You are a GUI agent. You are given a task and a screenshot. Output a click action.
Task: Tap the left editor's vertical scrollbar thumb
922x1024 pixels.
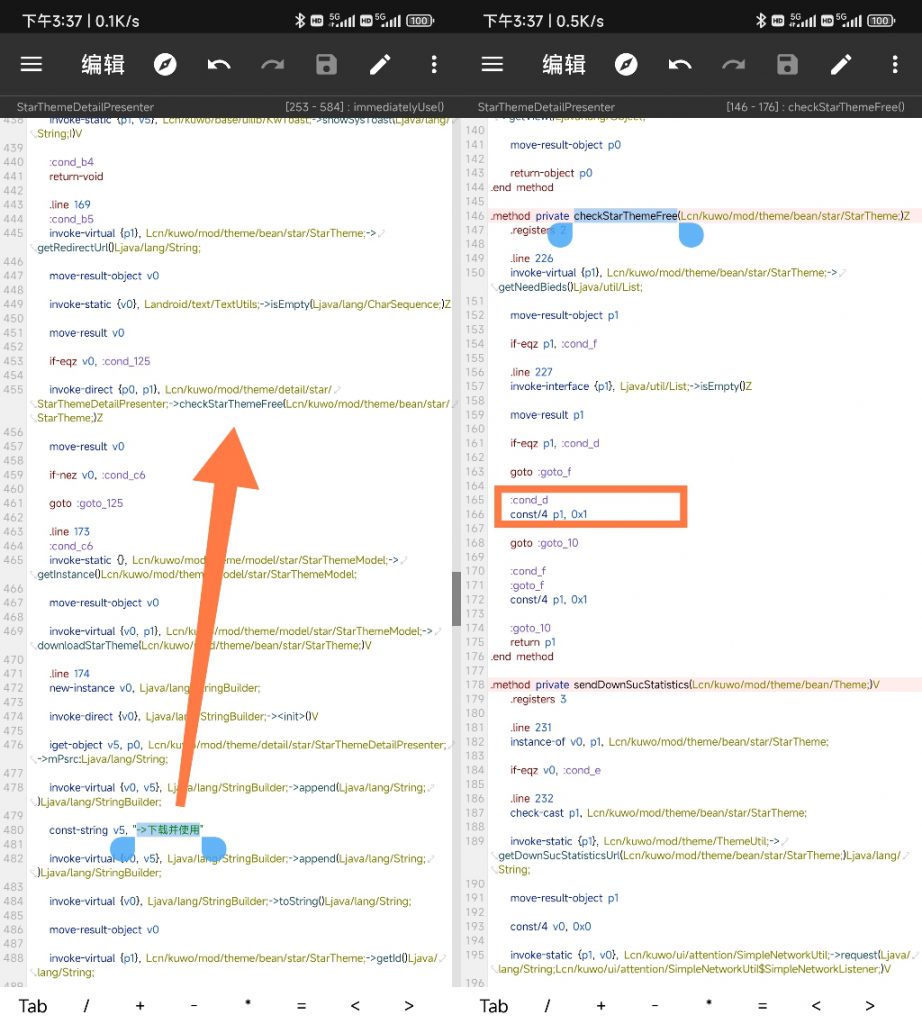click(456, 598)
